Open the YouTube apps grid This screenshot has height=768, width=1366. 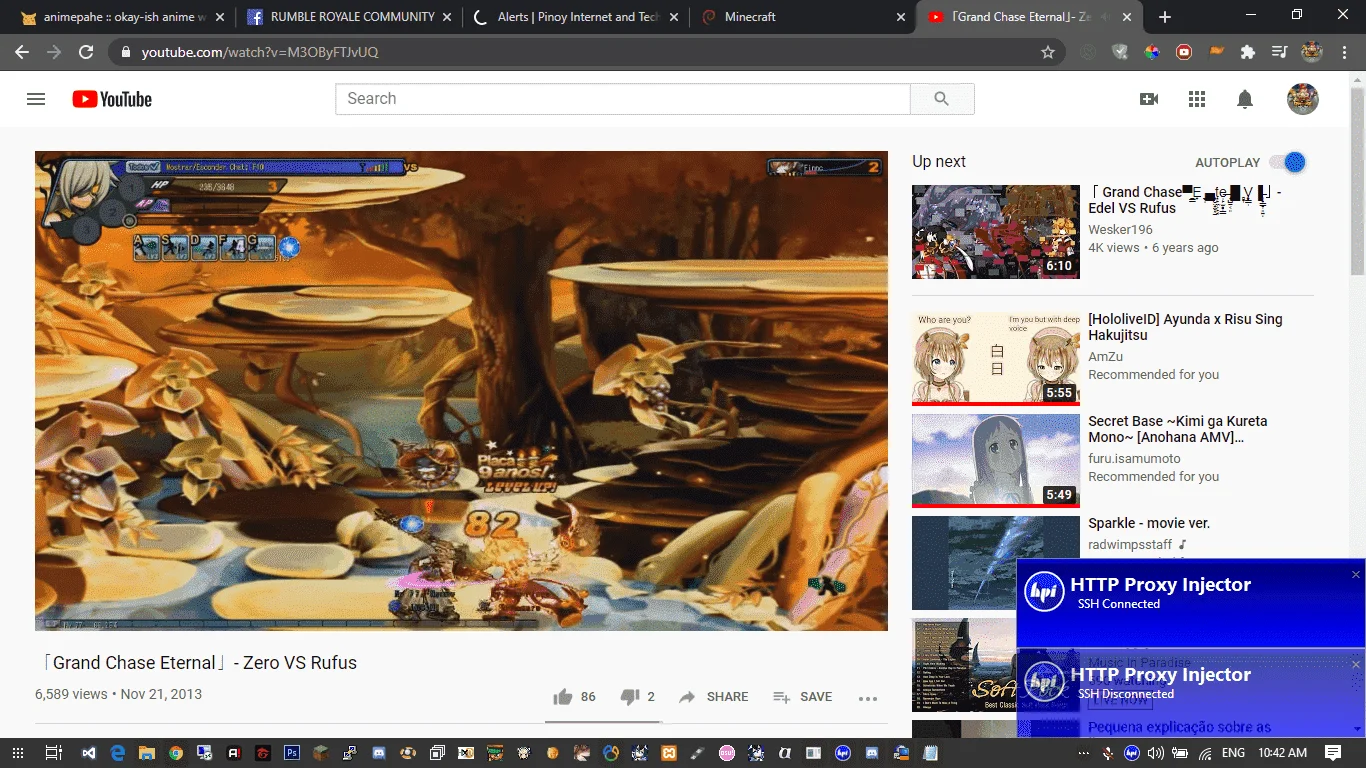tap(1197, 99)
